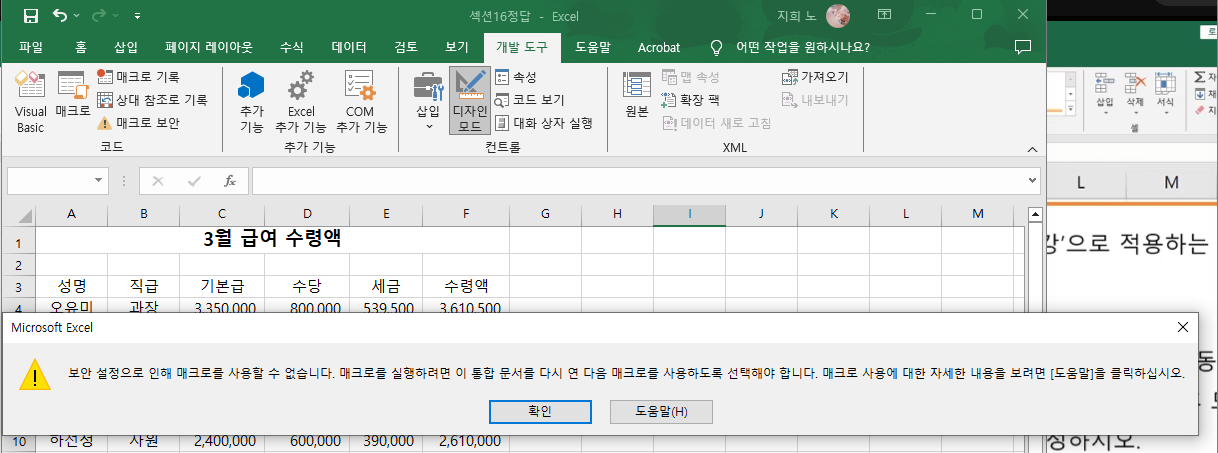This screenshot has width=1218, height=453.
Task: Click the Save icon in title bar
Action: click(30, 15)
